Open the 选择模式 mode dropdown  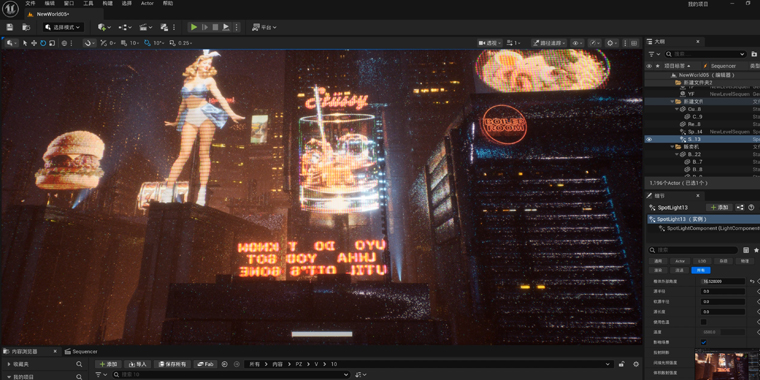click(x=63, y=27)
